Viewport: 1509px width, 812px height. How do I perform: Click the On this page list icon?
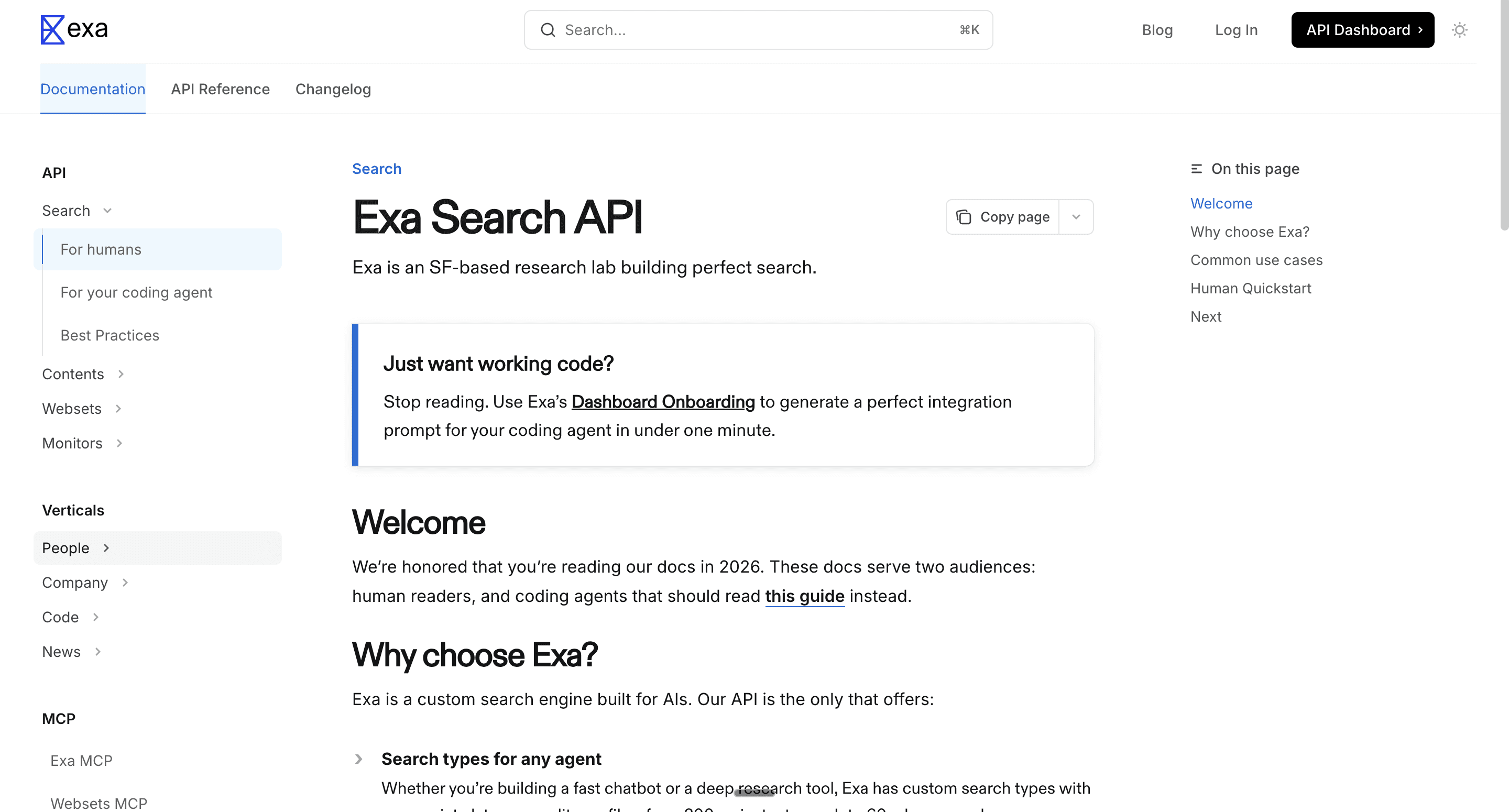point(1196,169)
